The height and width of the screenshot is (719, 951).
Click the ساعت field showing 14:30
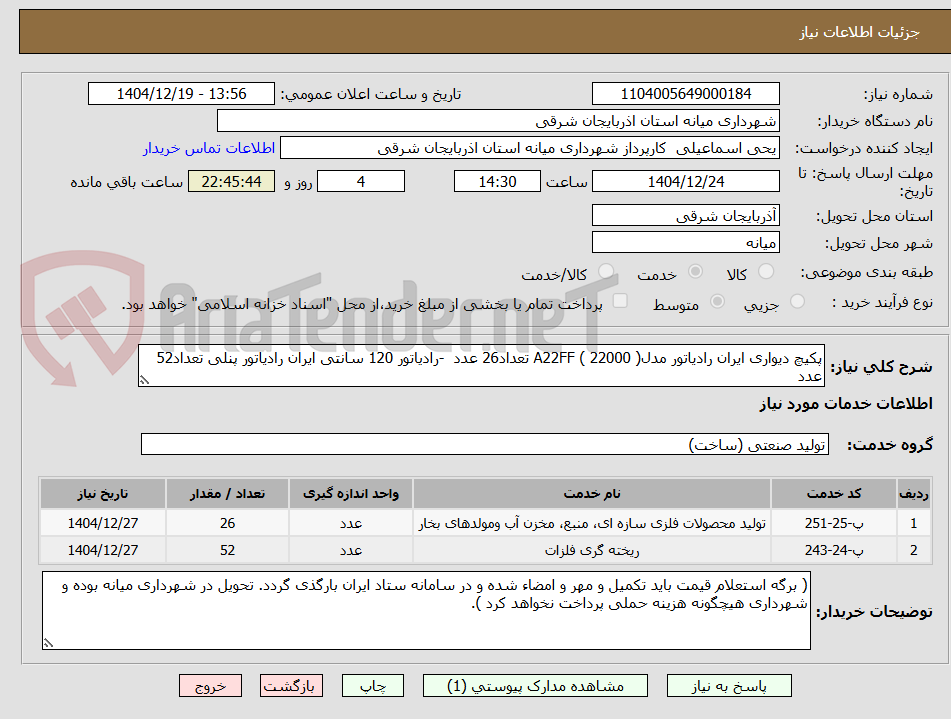(497, 181)
